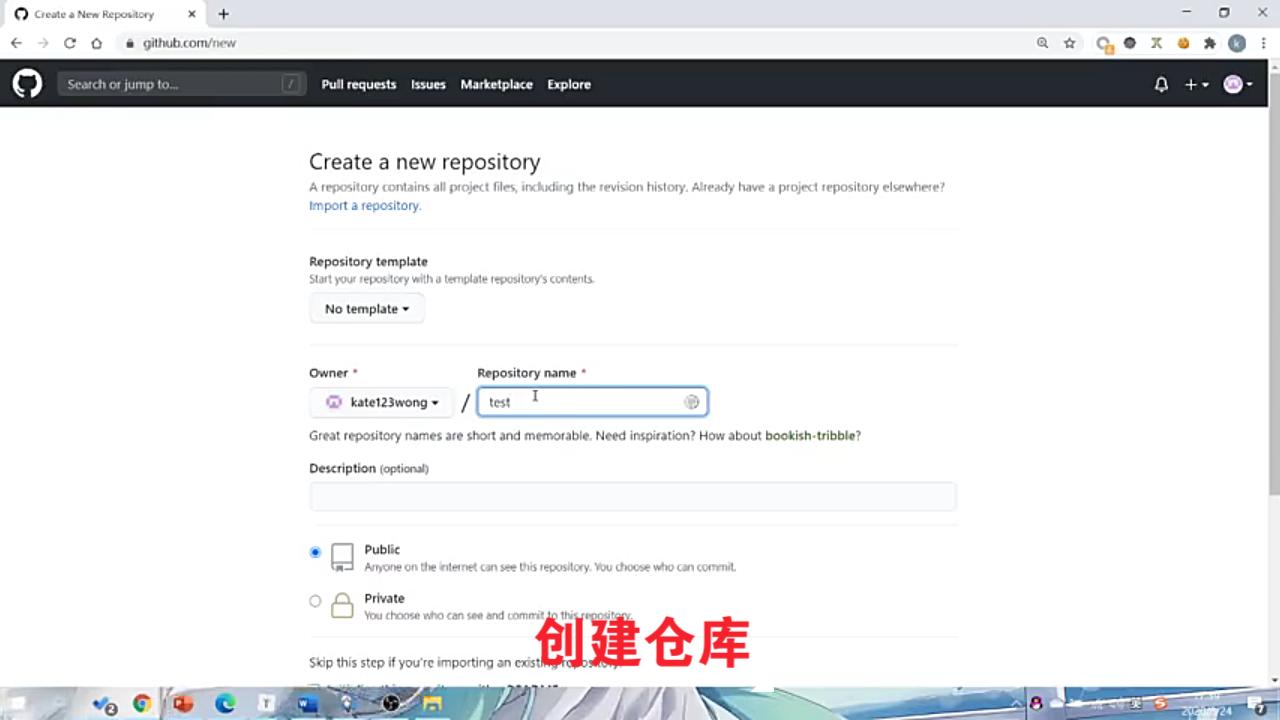Open Chrome three-dot menu
Screen dimensions: 1280x720
1264,43
